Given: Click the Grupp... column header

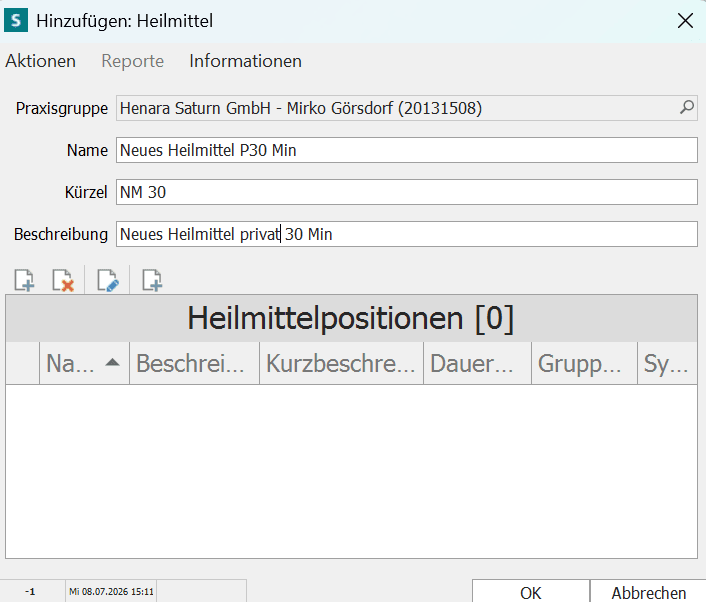Looking at the screenshot, I should click(584, 363).
